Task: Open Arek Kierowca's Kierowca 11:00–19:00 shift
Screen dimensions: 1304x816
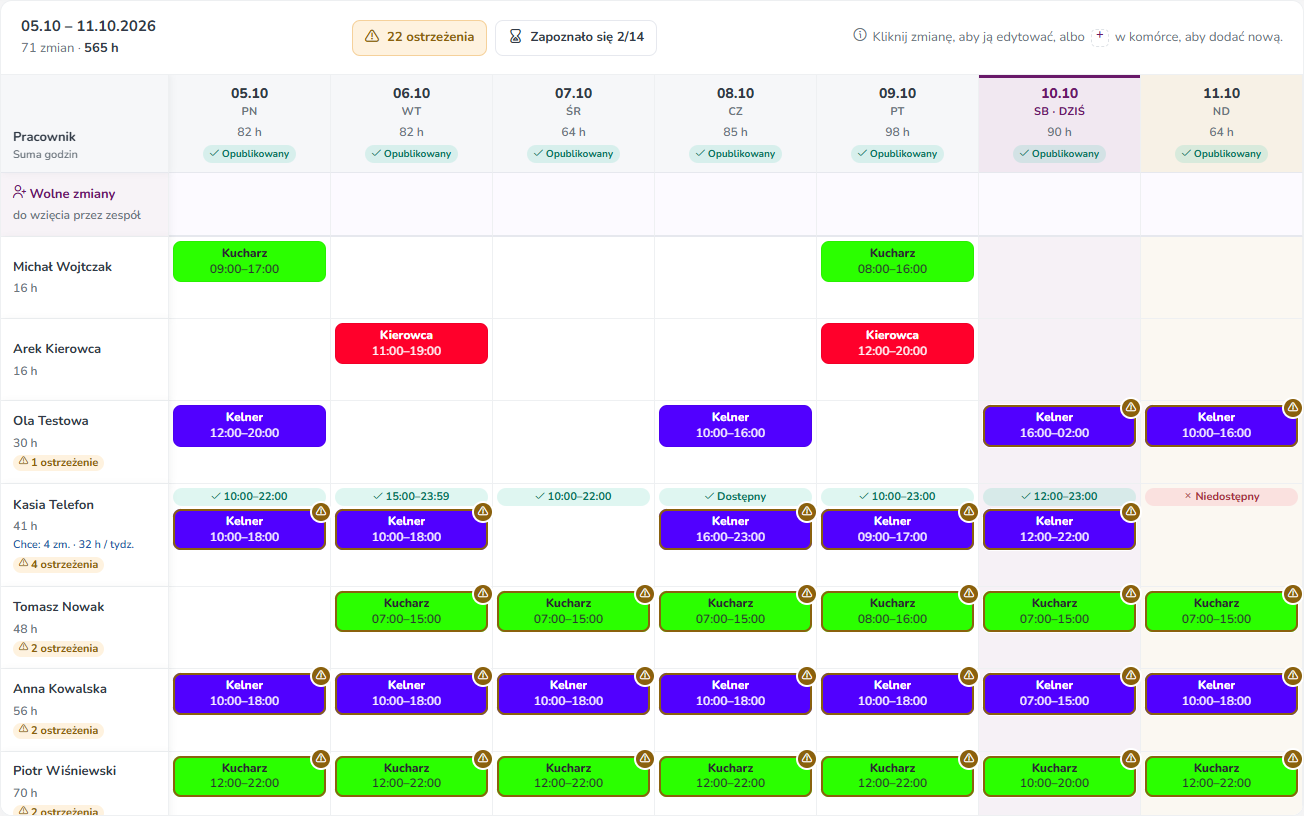Action: click(x=412, y=343)
